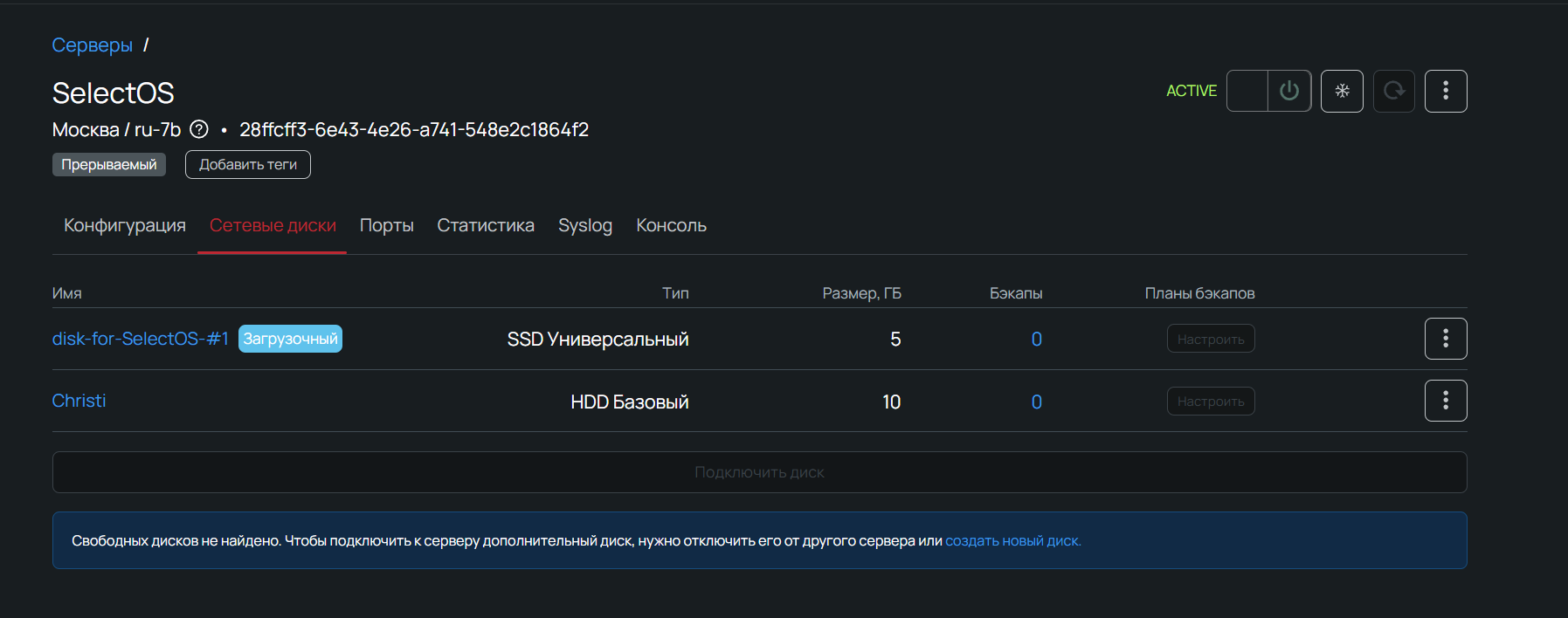Image resolution: width=1568 pixels, height=618 pixels.
Task: Go to the Серверы breadcrumb link
Action: [x=92, y=45]
